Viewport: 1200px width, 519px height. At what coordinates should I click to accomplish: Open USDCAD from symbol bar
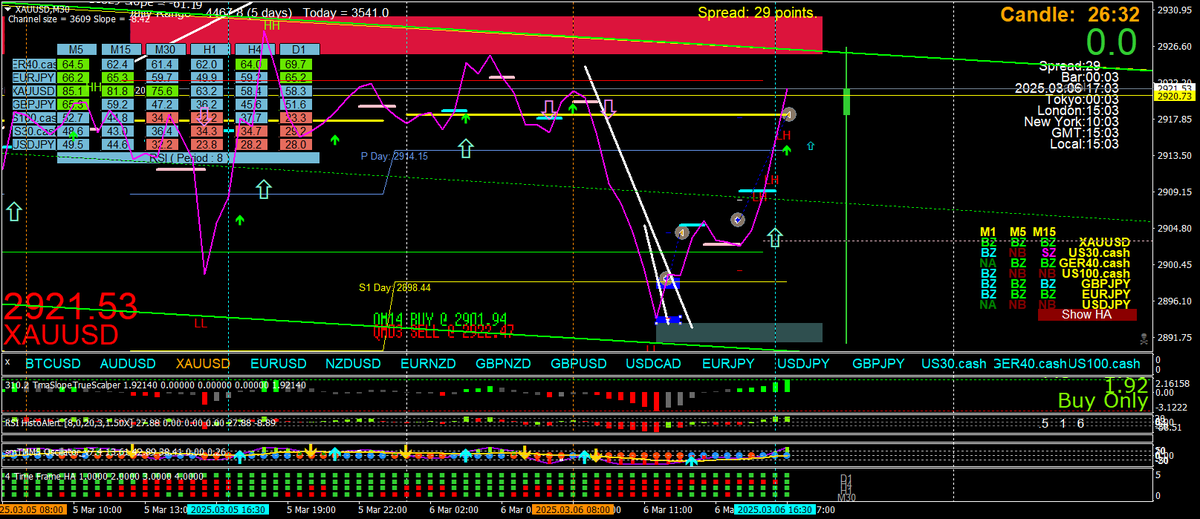[x=654, y=364]
